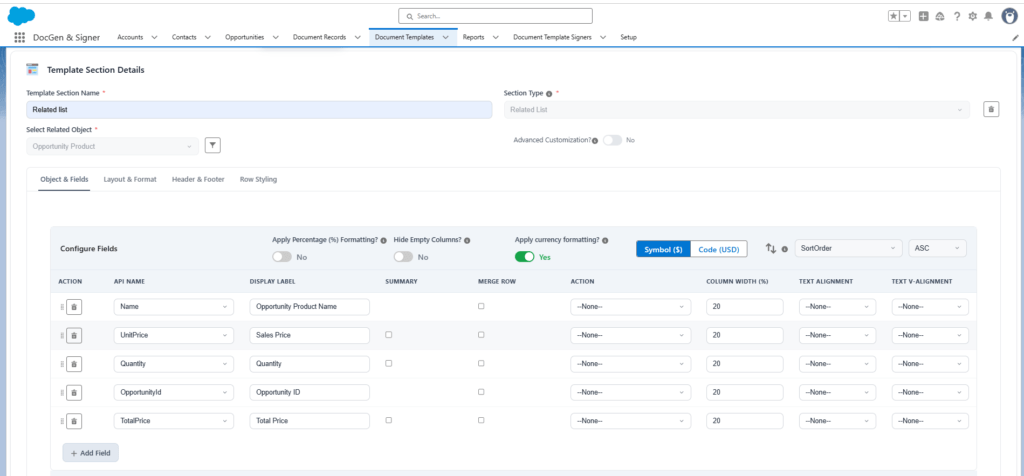This screenshot has height=476, width=1024.
Task: Click the Apply Percentage Formatting info icon
Action: coord(383,240)
